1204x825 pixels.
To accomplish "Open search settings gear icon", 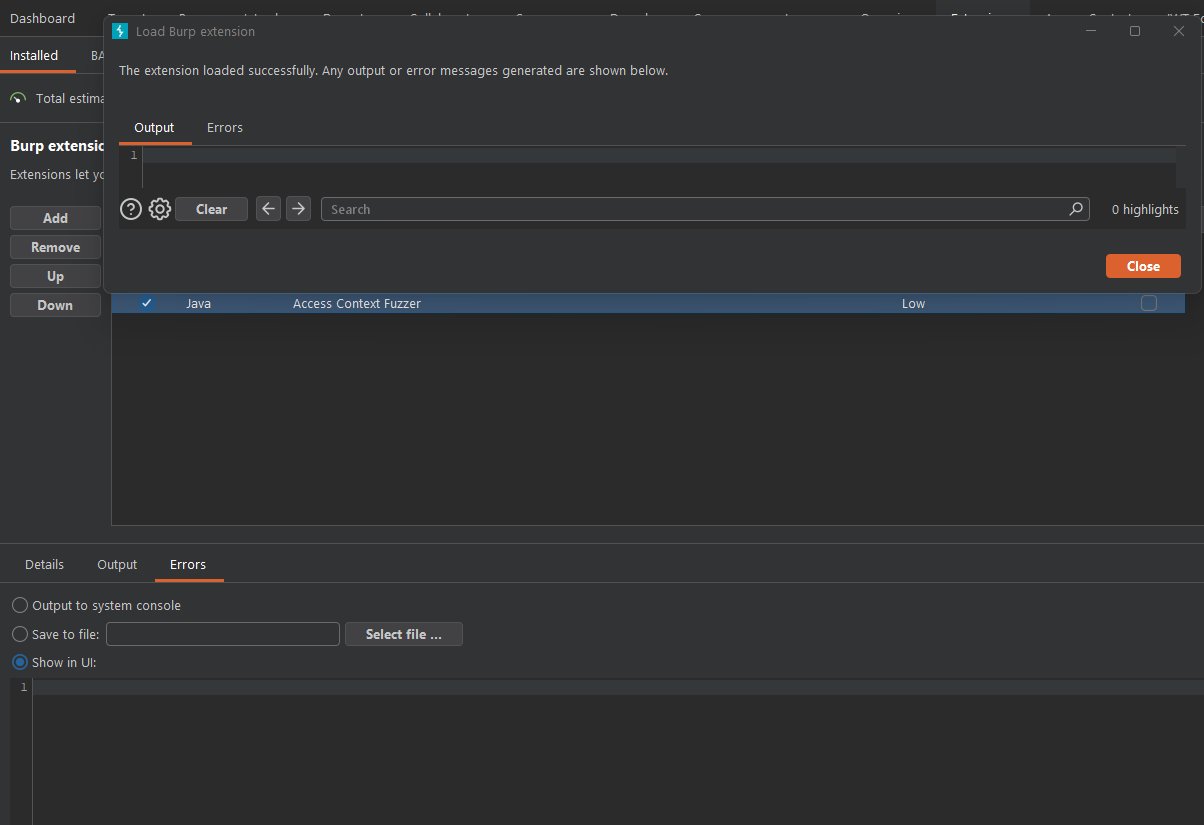I will click(x=160, y=209).
